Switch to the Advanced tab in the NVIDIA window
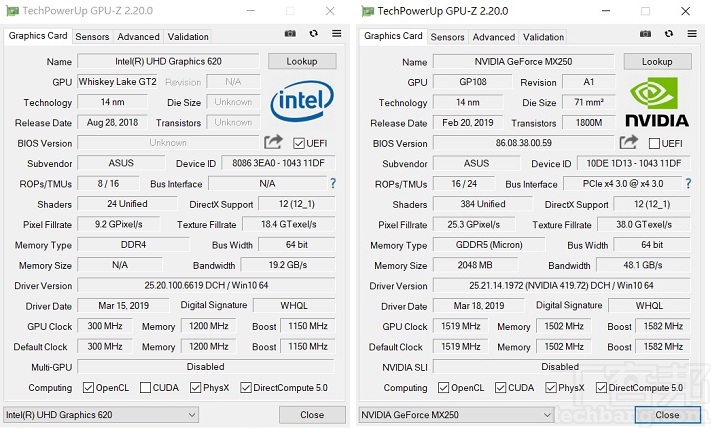The image size is (711, 428). point(494,37)
